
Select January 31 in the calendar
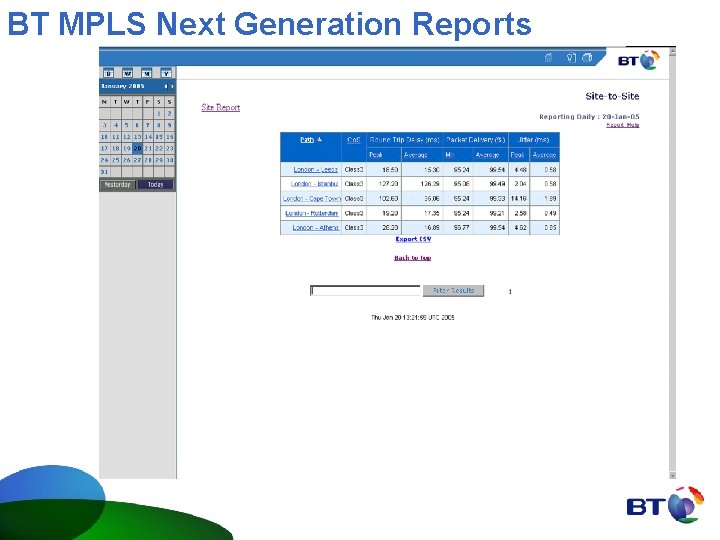(x=104, y=172)
